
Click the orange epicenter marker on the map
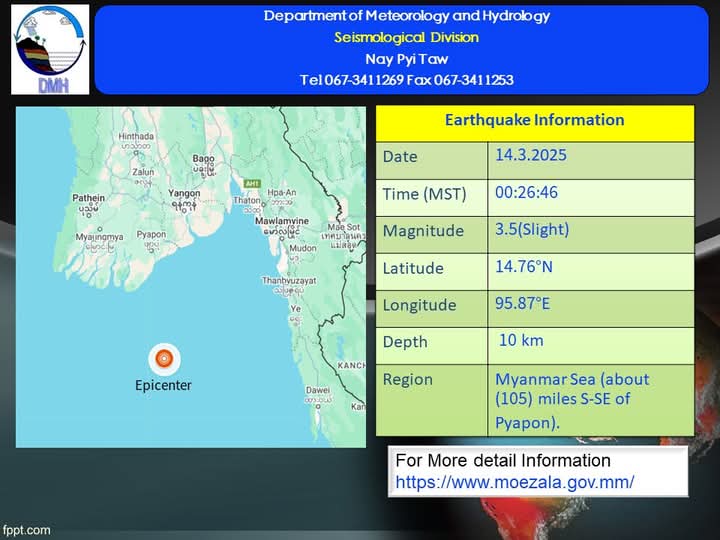pos(165,358)
